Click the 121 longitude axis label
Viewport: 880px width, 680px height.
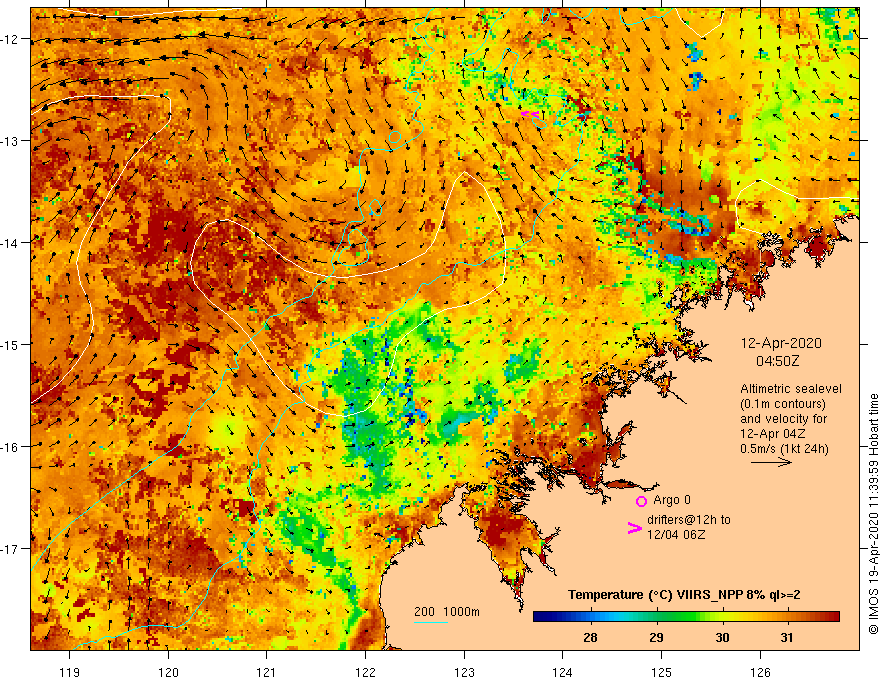[267, 672]
